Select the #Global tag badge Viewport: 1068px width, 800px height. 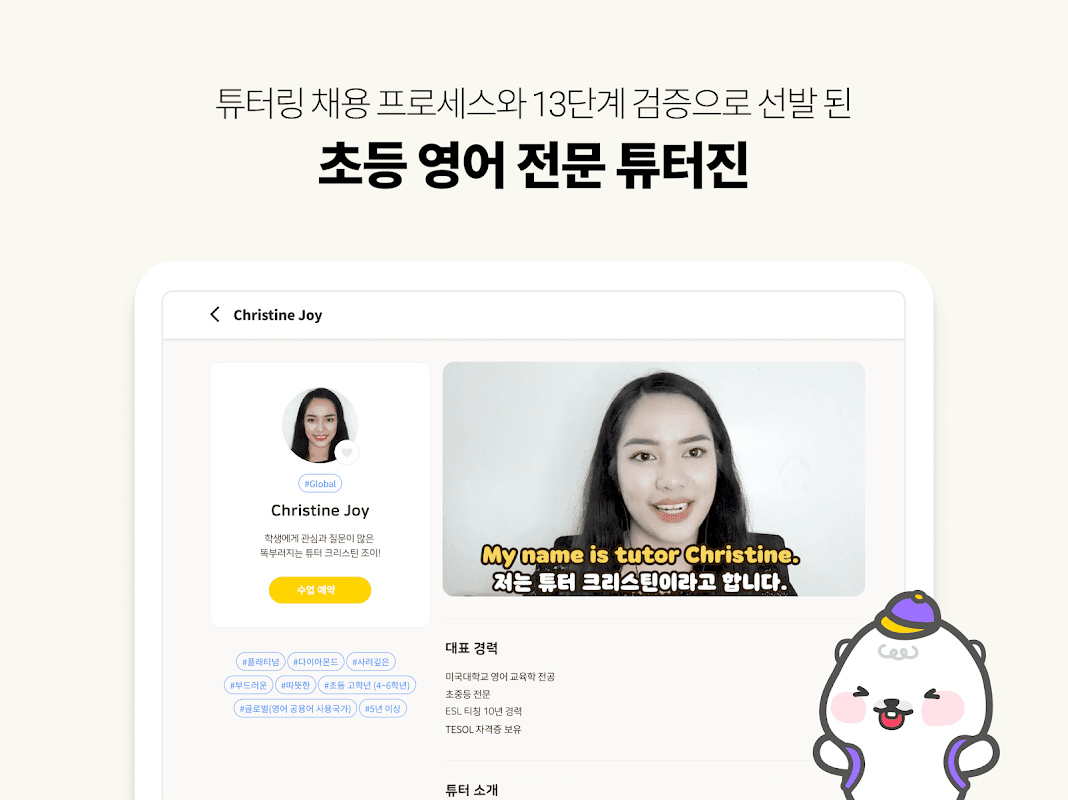[320, 483]
